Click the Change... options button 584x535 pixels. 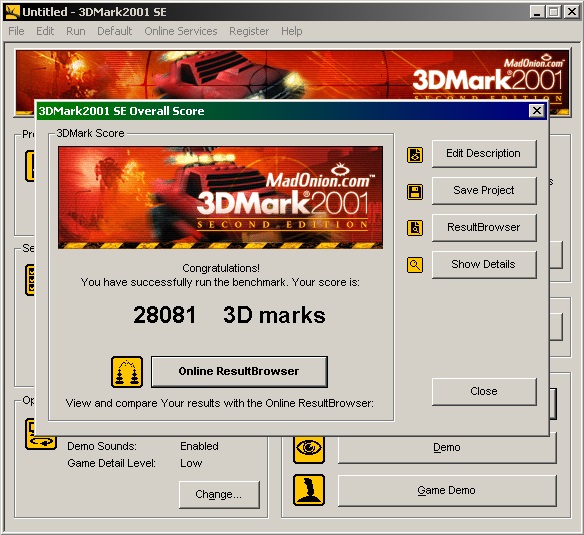(x=219, y=494)
